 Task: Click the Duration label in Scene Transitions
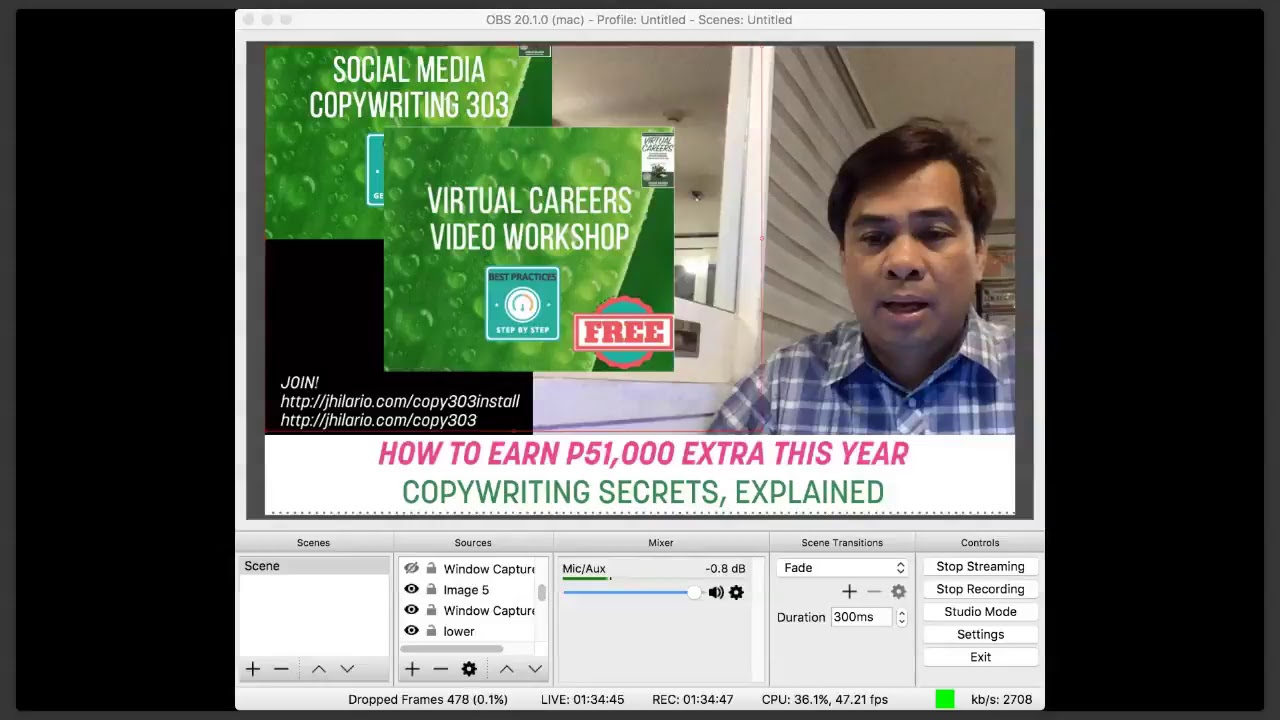(801, 617)
